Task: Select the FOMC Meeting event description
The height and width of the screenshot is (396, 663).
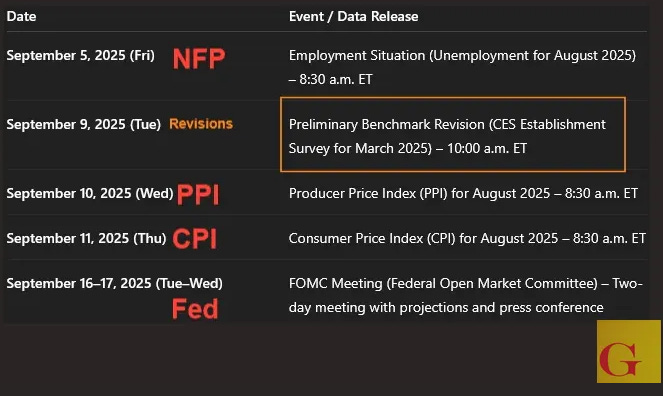Action: (x=466, y=295)
